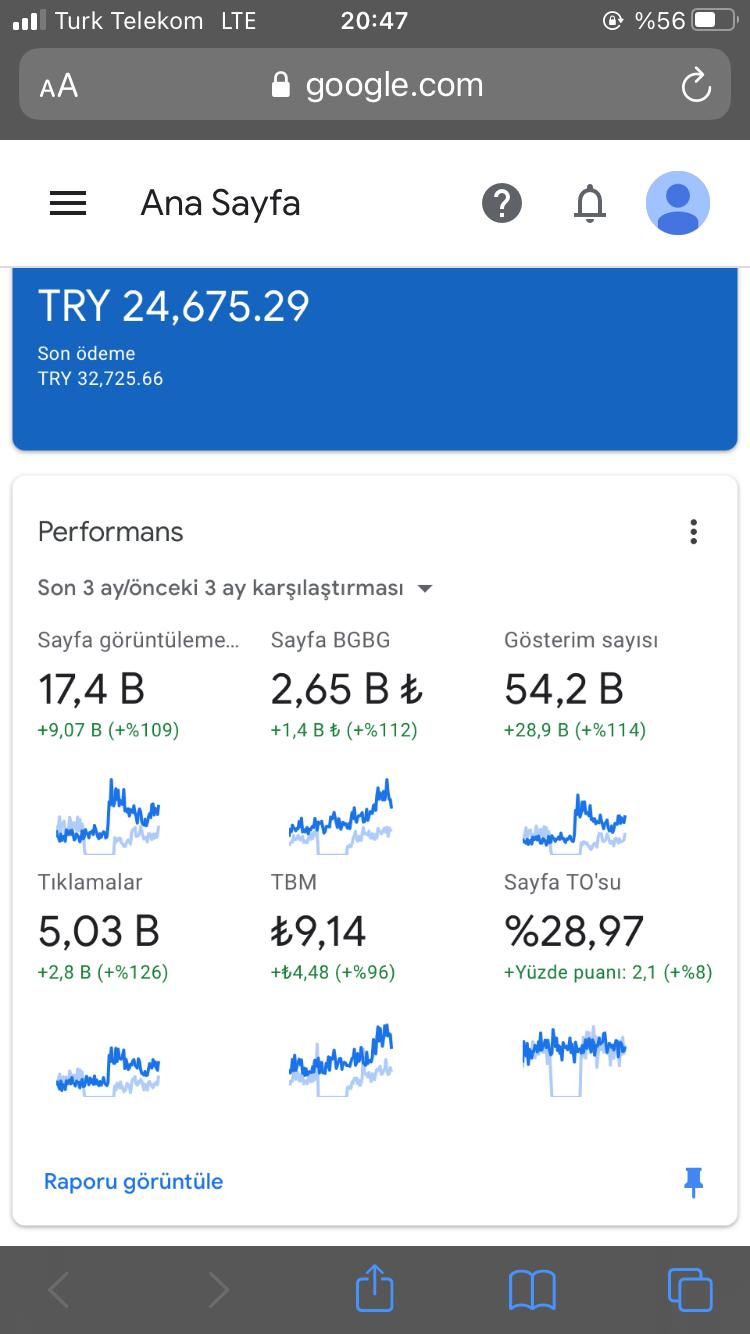Select the Sayfa BGBG metric value
The height and width of the screenshot is (1334, 750).
click(x=348, y=689)
